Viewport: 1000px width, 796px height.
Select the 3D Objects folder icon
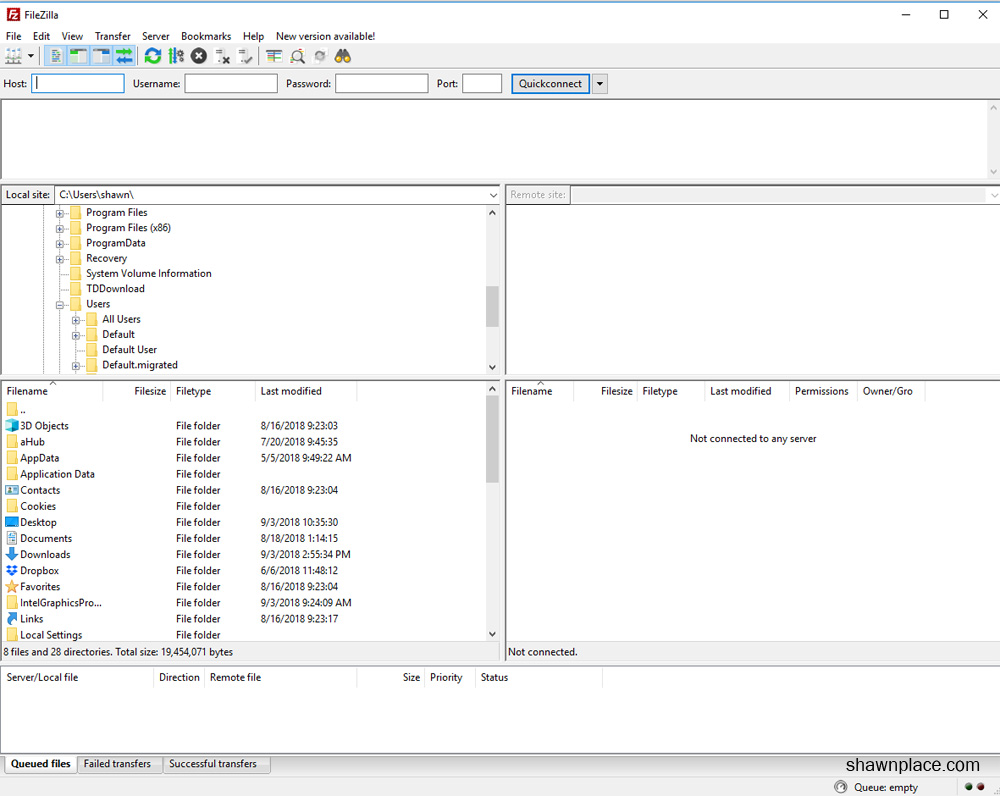click(x=12, y=425)
